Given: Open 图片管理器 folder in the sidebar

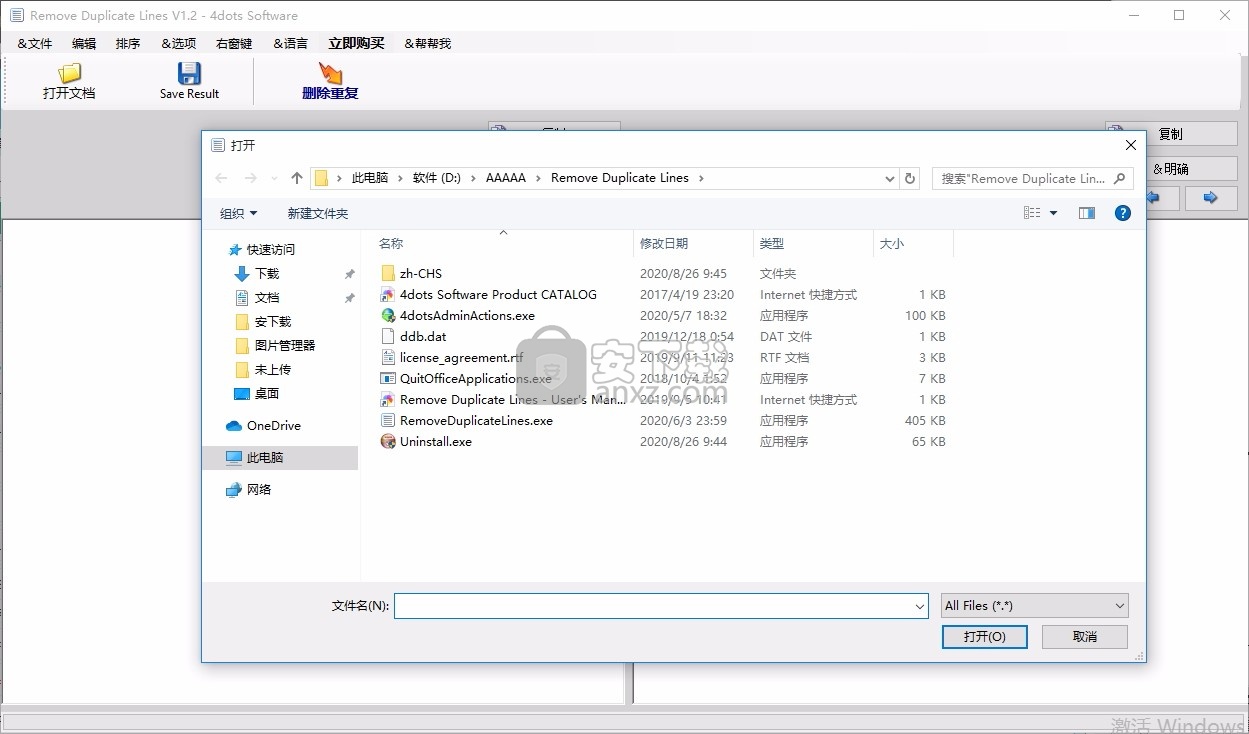Looking at the screenshot, I should click(x=285, y=345).
